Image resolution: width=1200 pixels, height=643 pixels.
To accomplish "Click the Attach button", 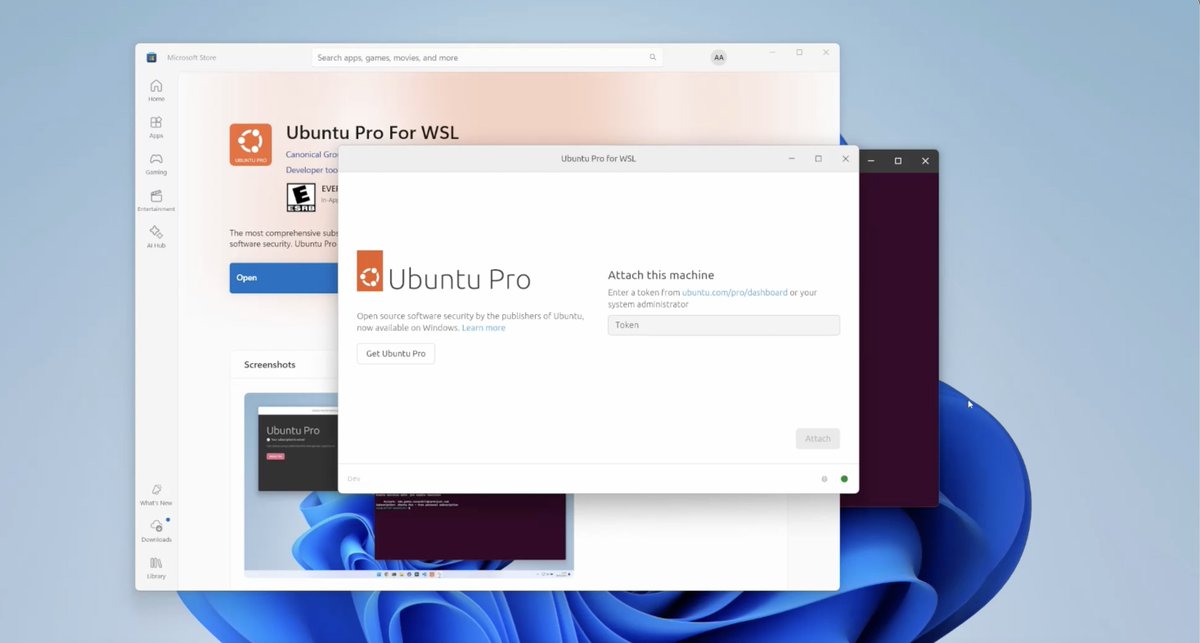I will (818, 438).
